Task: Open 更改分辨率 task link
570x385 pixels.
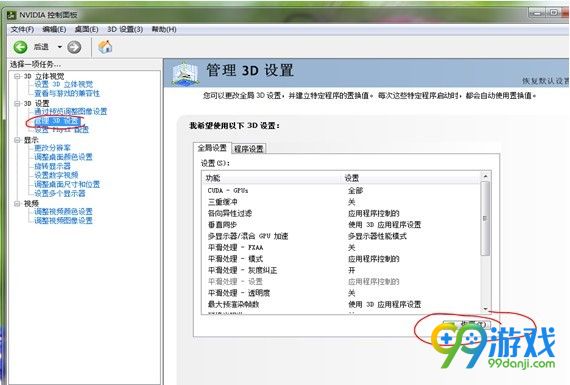Action: tap(52, 148)
